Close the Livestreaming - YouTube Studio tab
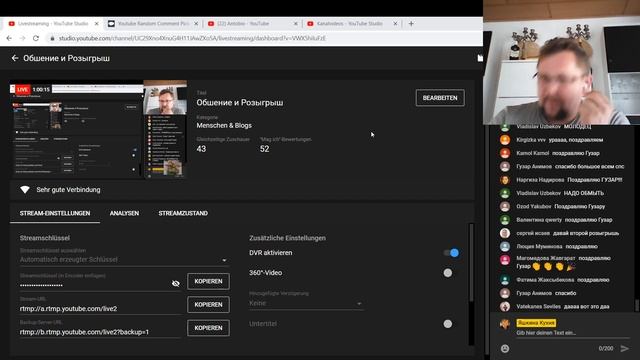Image resolution: width=640 pixels, height=360 pixels. [x=96, y=24]
